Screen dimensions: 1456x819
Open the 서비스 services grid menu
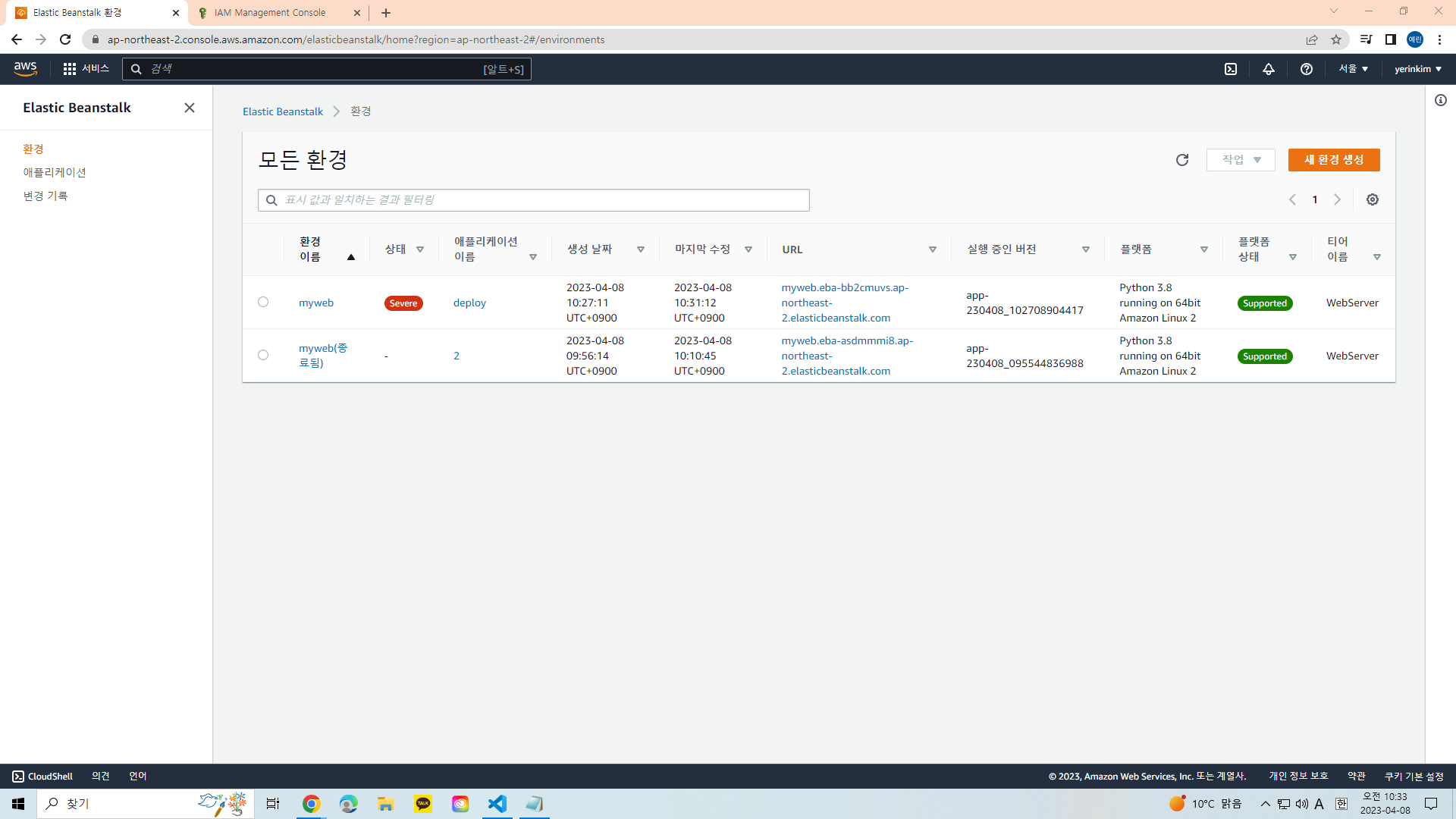click(86, 69)
